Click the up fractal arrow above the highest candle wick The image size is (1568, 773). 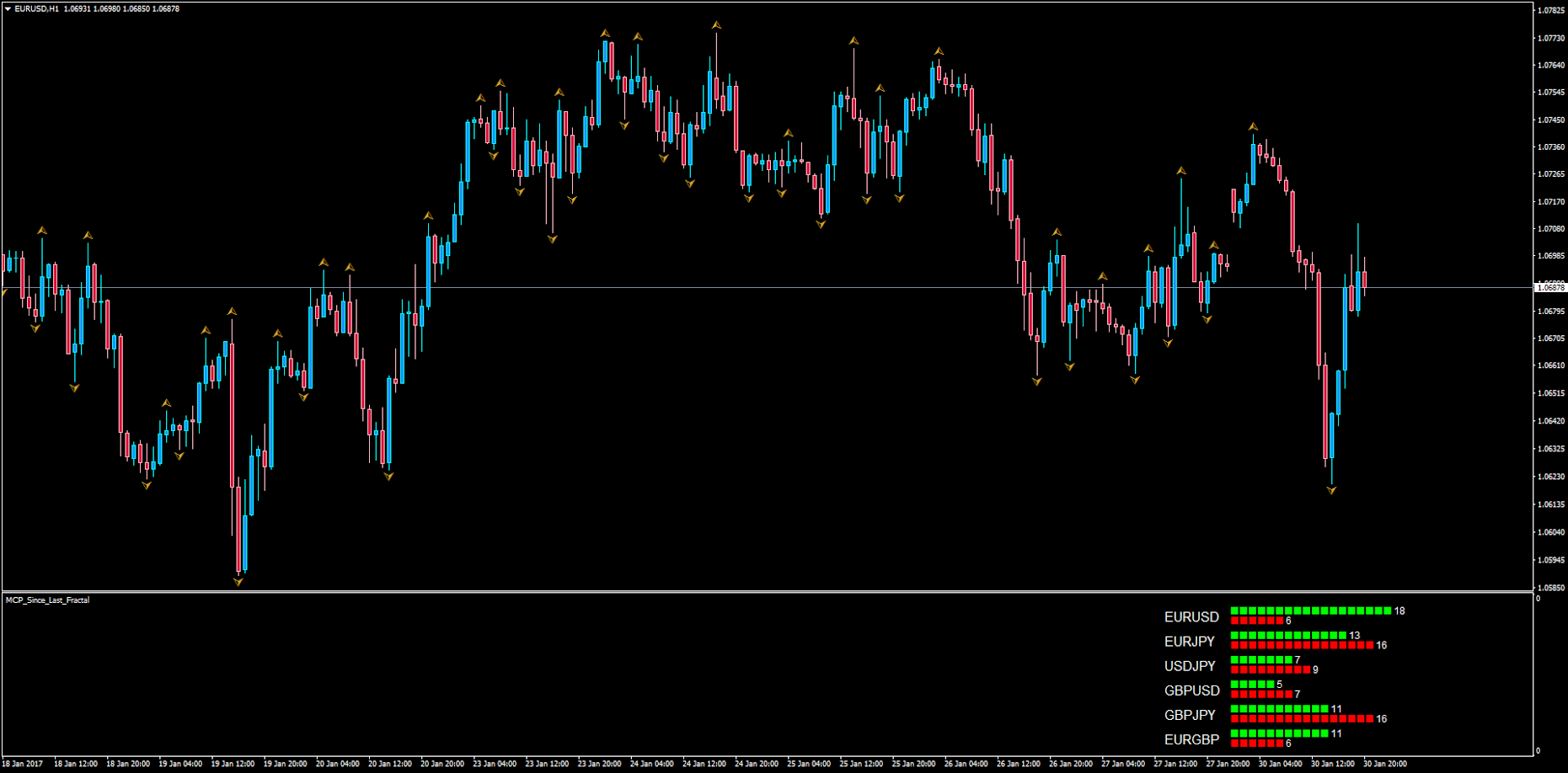tap(716, 25)
